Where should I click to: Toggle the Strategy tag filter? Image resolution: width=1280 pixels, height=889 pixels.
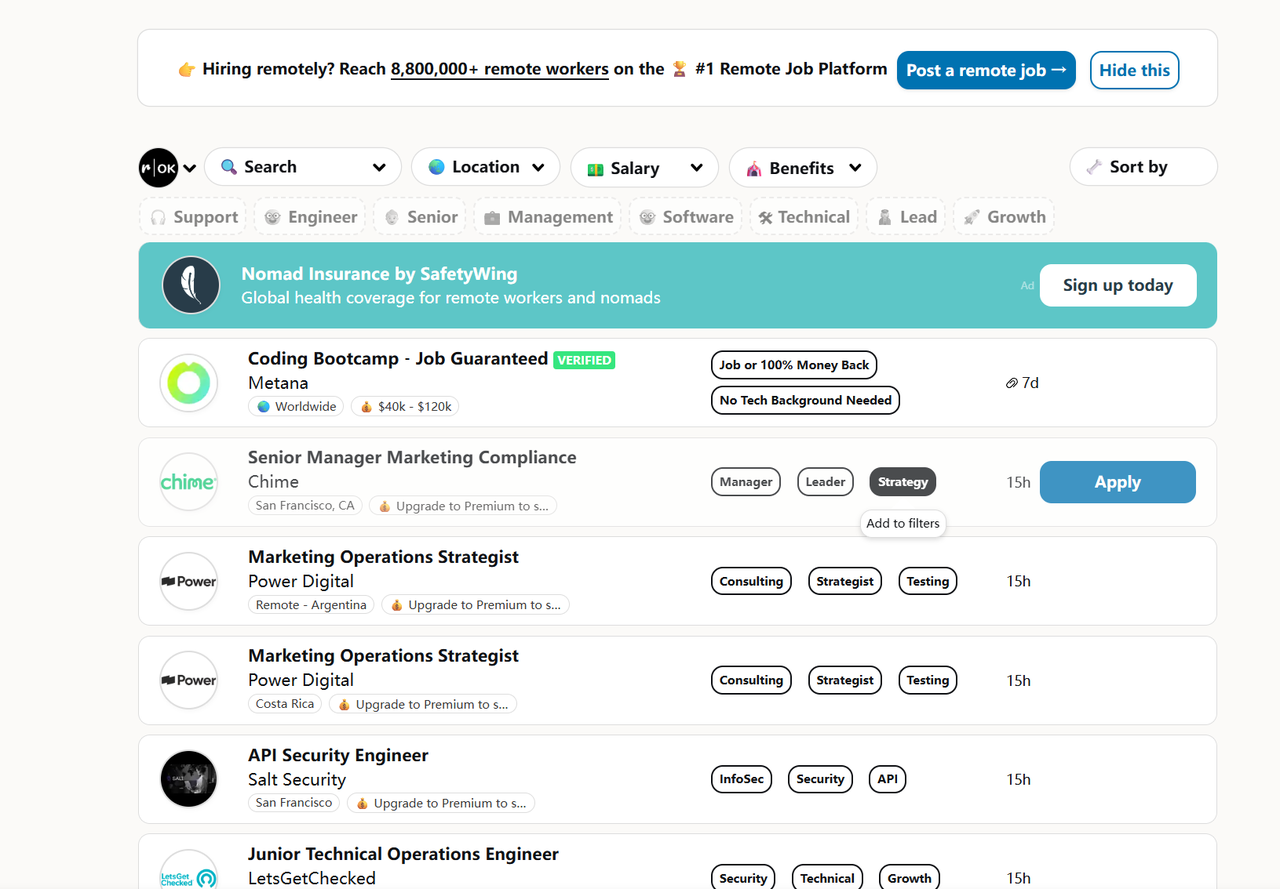click(902, 482)
